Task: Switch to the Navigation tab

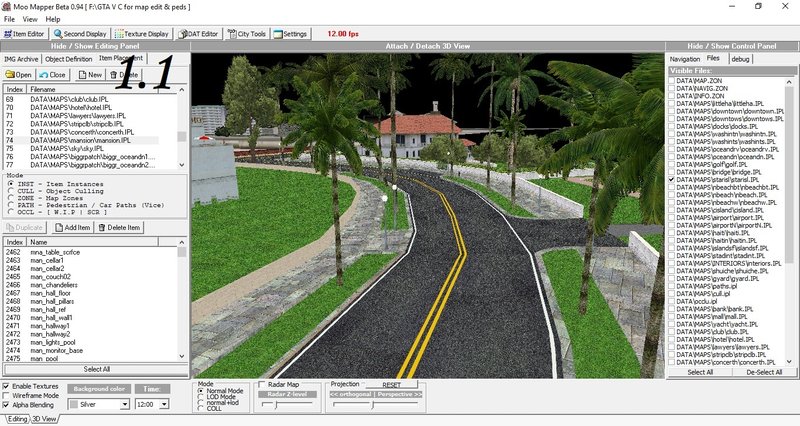Action: pos(685,59)
